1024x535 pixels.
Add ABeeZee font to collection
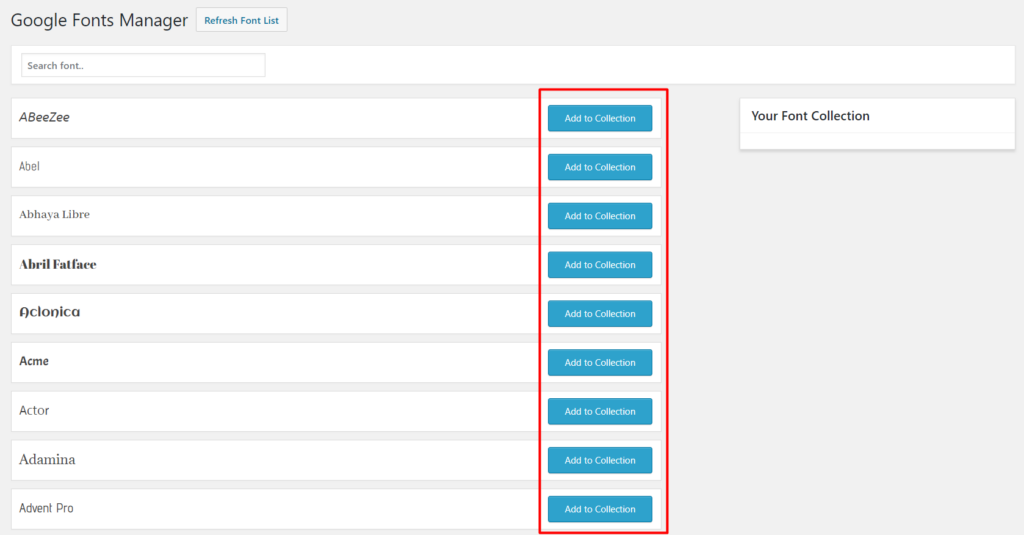pyautogui.click(x=600, y=118)
